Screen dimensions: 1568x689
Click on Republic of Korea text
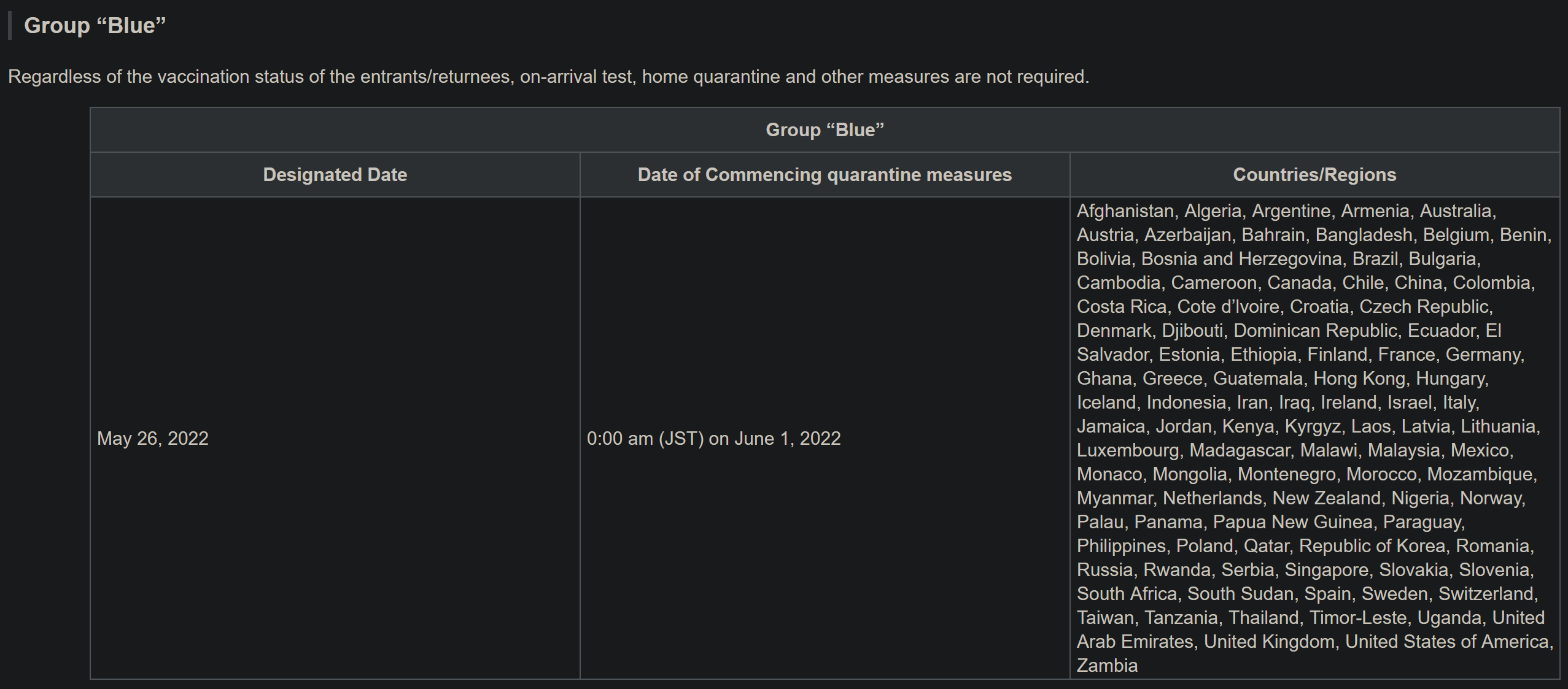pyautogui.click(x=1372, y=546)
